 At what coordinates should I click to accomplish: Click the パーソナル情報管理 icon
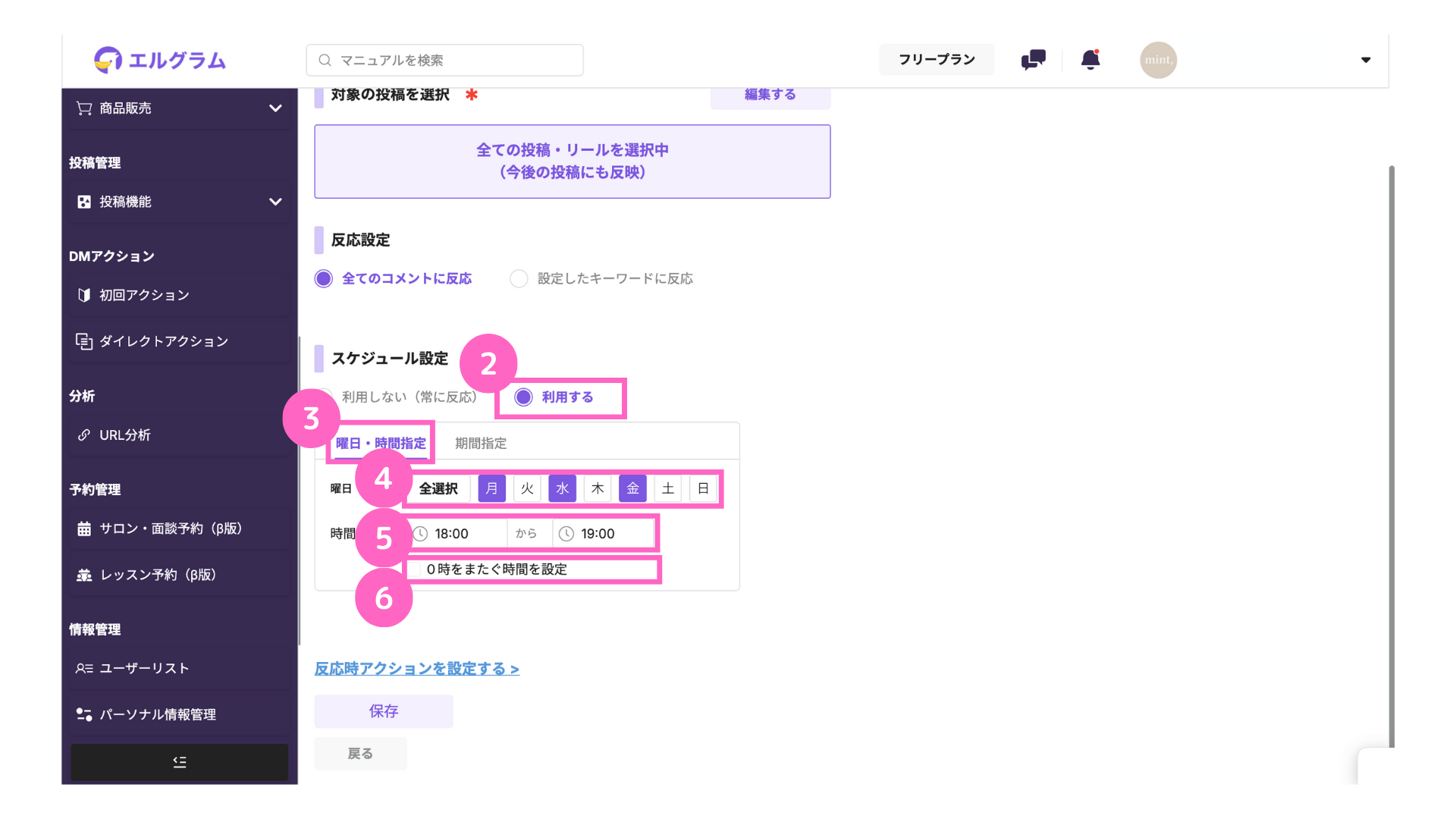click(84, 714)
